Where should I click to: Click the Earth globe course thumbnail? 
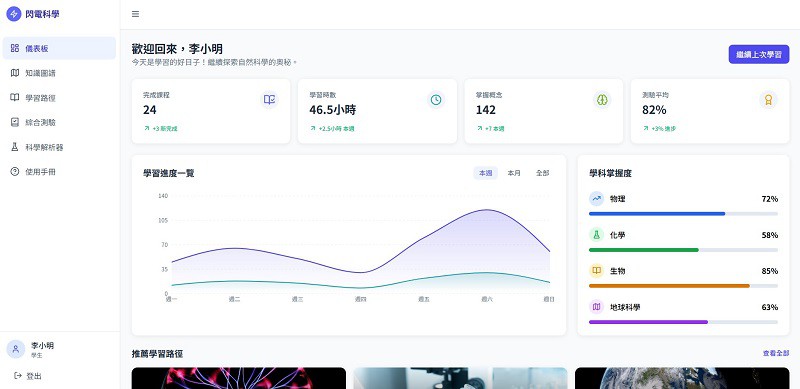(x=682, y=378)
